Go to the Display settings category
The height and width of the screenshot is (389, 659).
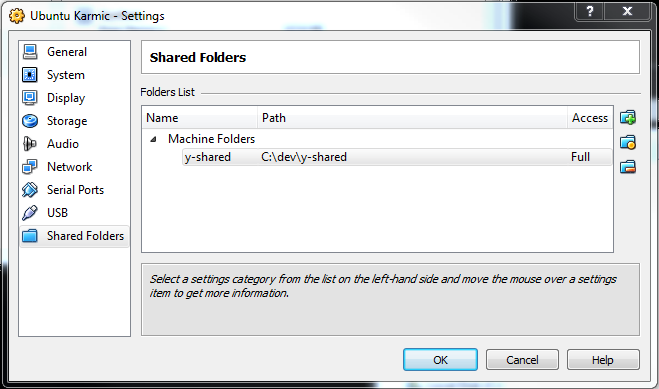click(74, 98)
